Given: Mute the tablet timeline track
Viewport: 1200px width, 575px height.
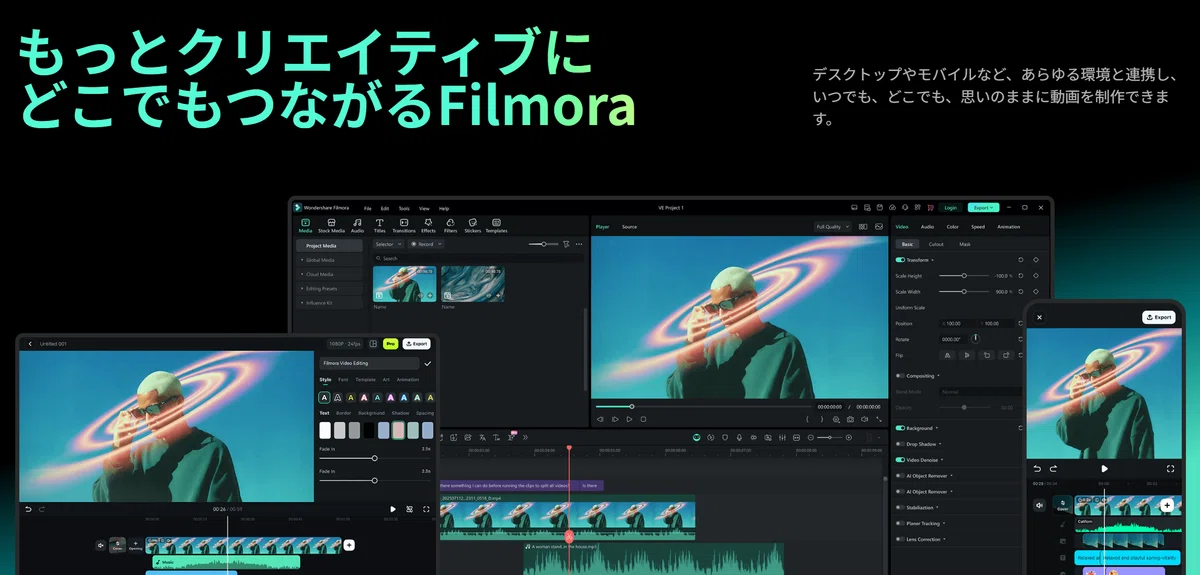Looking at the screenshot, I should tap(100, 545).
